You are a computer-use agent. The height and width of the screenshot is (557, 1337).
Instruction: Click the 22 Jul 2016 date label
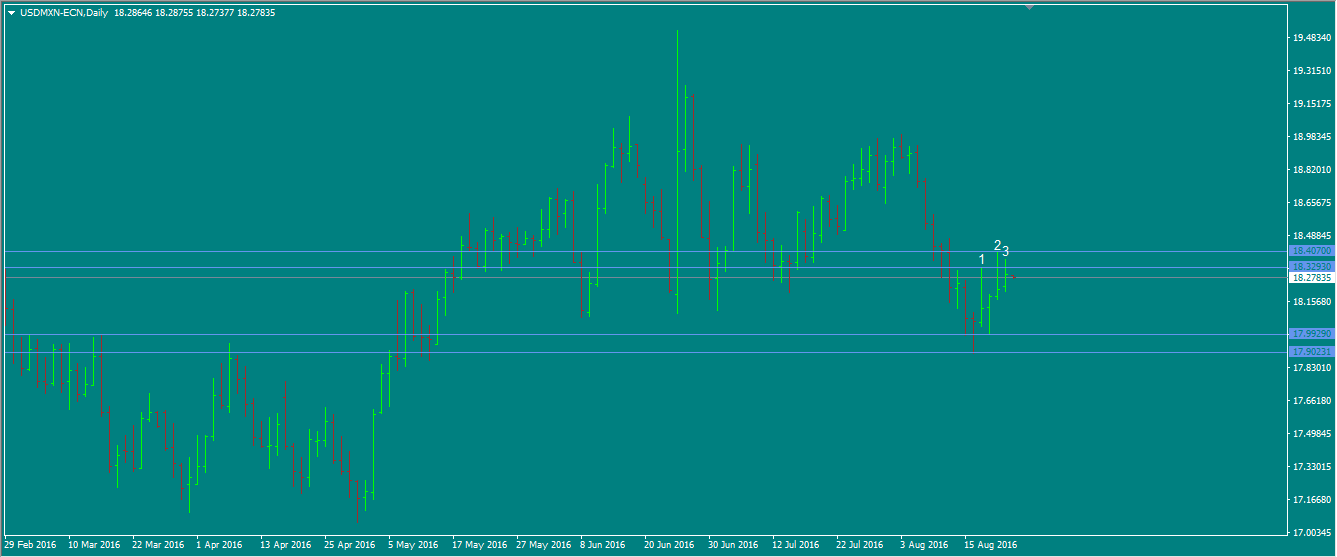[x=860, y=546]
